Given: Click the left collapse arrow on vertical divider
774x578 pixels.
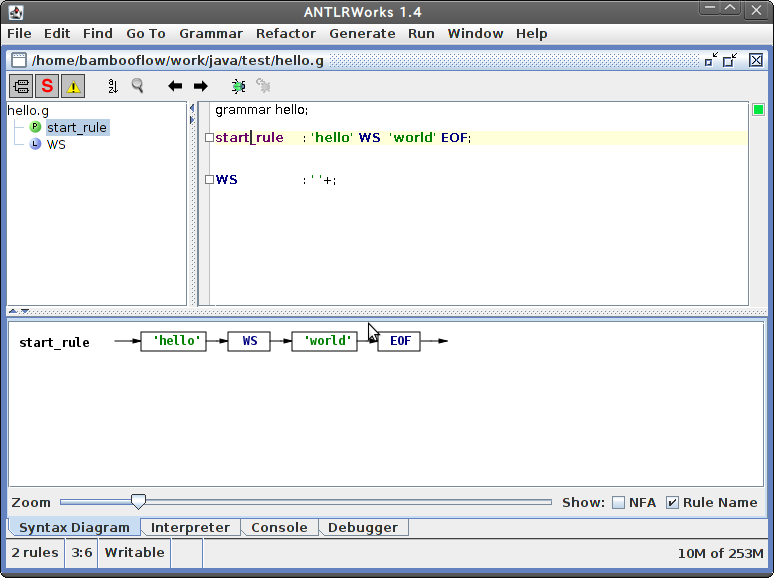Looking at the screenshot, I should (192, 109).
